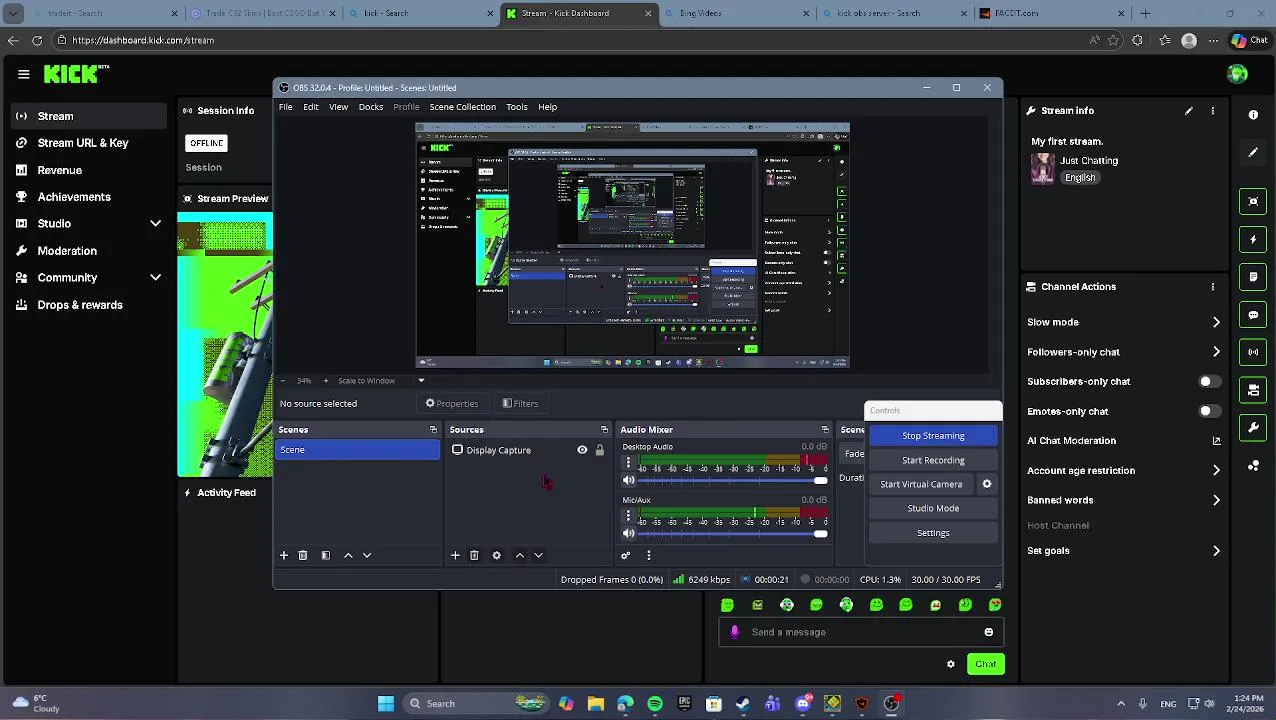Remove the selected scene in OBS

click(303, 555)
